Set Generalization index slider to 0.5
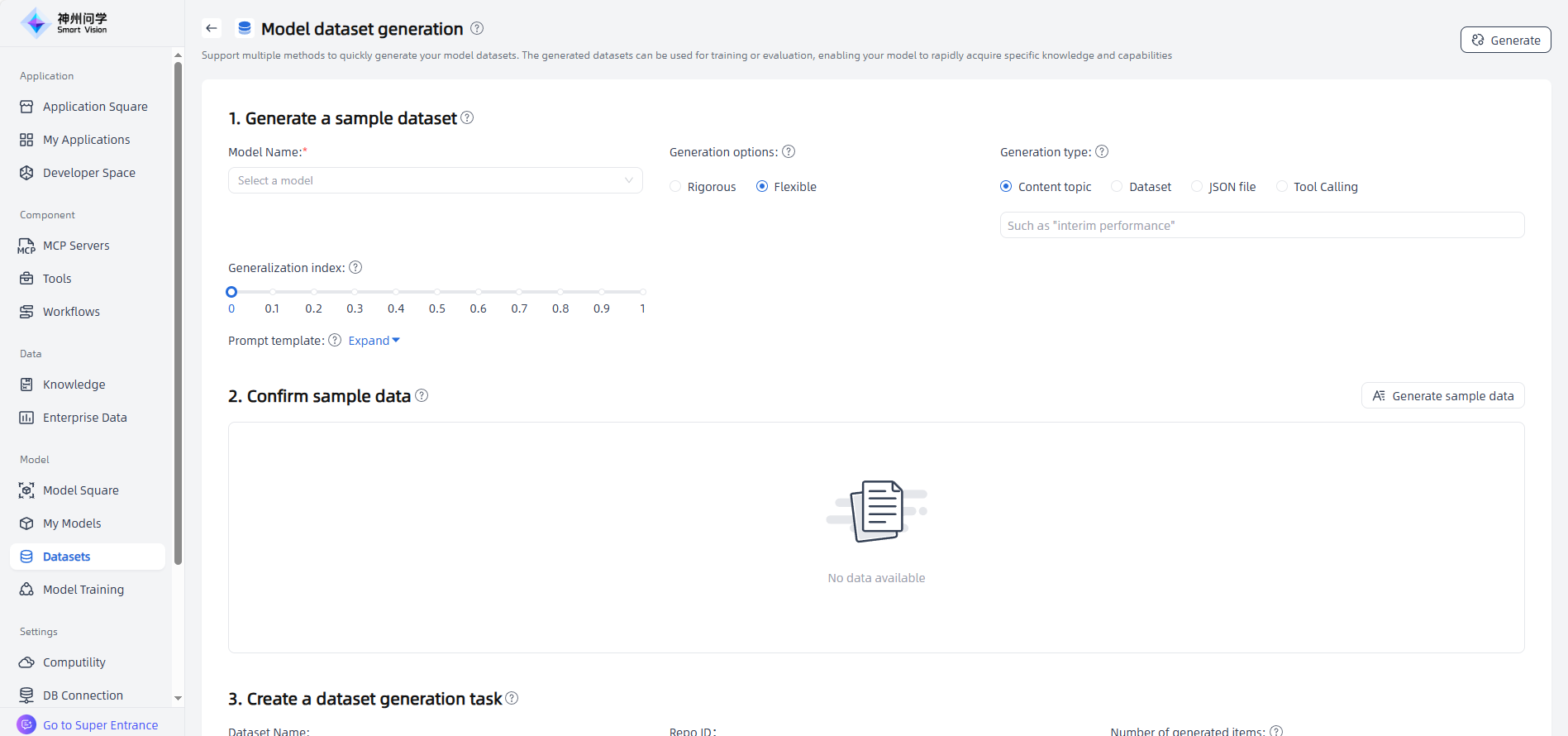Screen dimensions: 1568x736 point(437,292)
